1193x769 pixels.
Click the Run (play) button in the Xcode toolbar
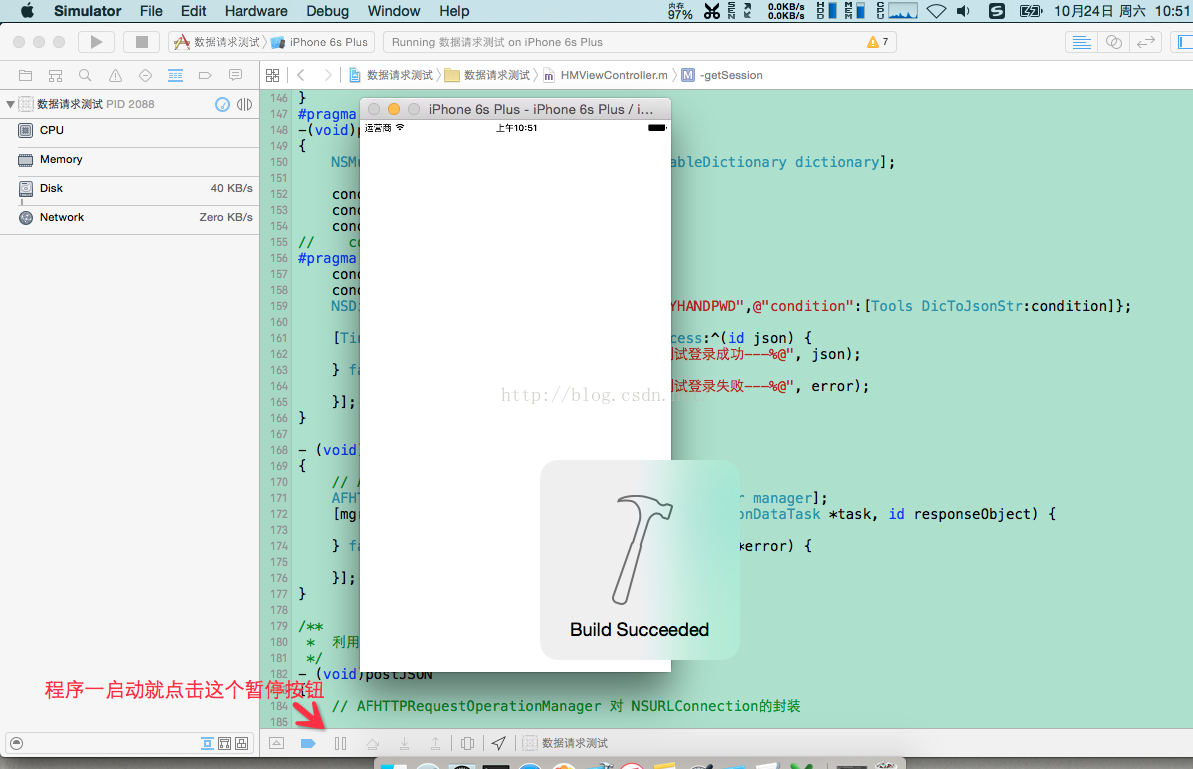(x=97, y=42)
